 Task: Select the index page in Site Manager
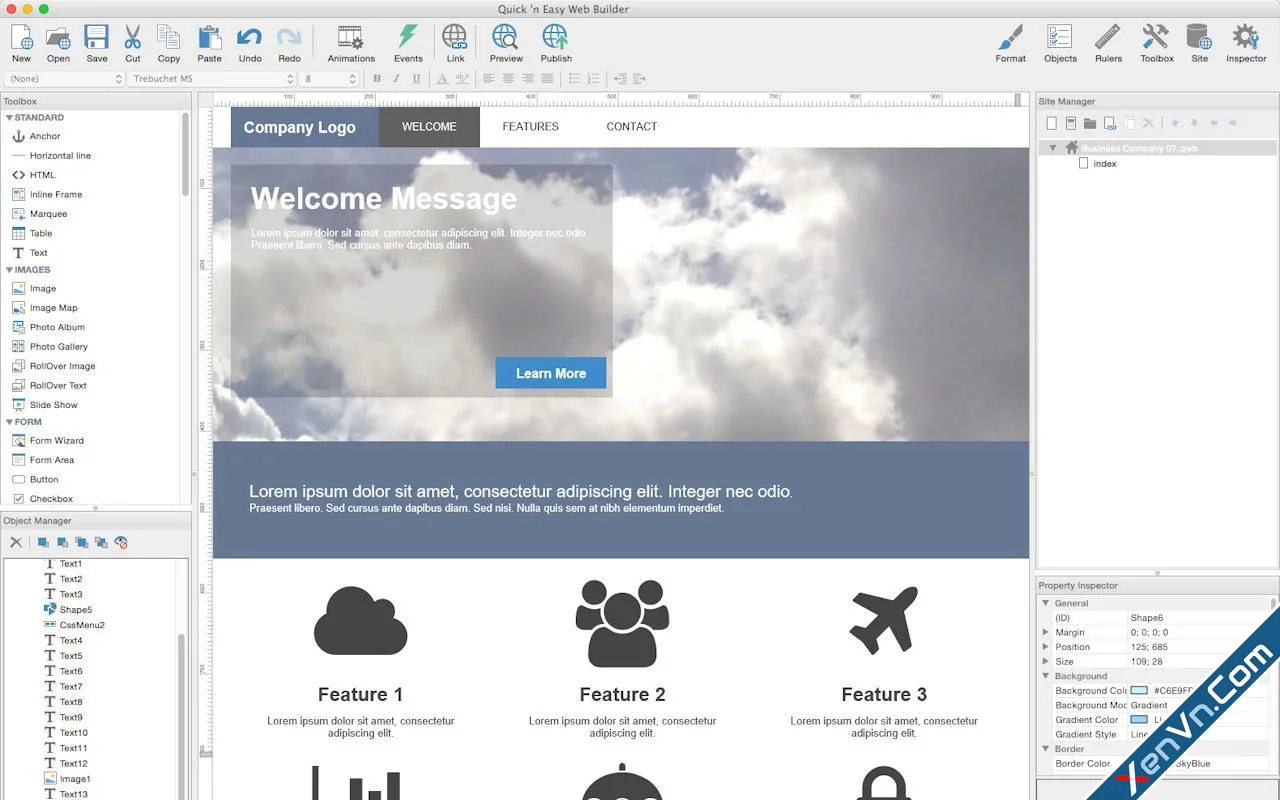pyautogui.click(x=1097, y=164)
